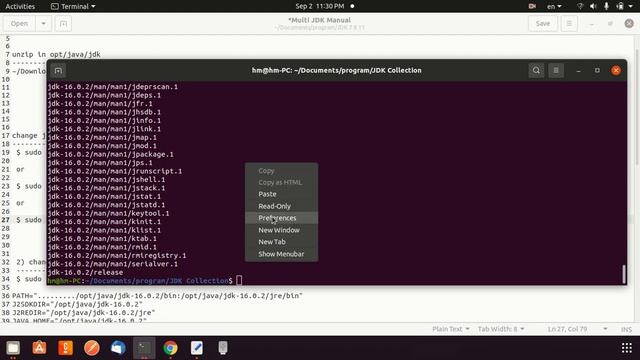Switch to Terminal icon in dock
640x360 pixels.
tap(144, 348)
